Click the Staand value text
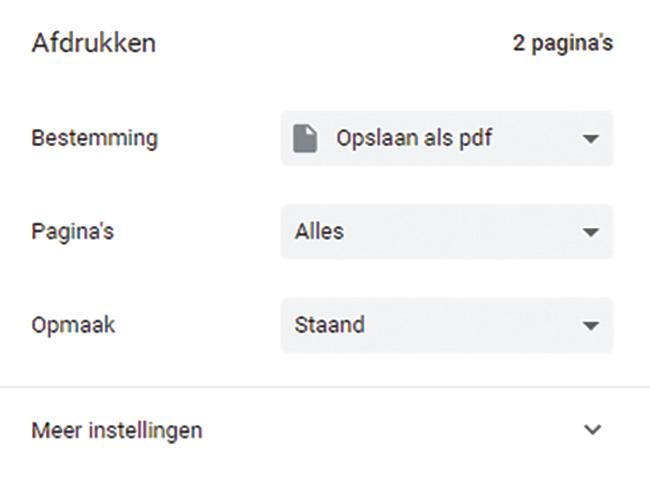Viewport: 650px width, 490px height. coord(329,325)
